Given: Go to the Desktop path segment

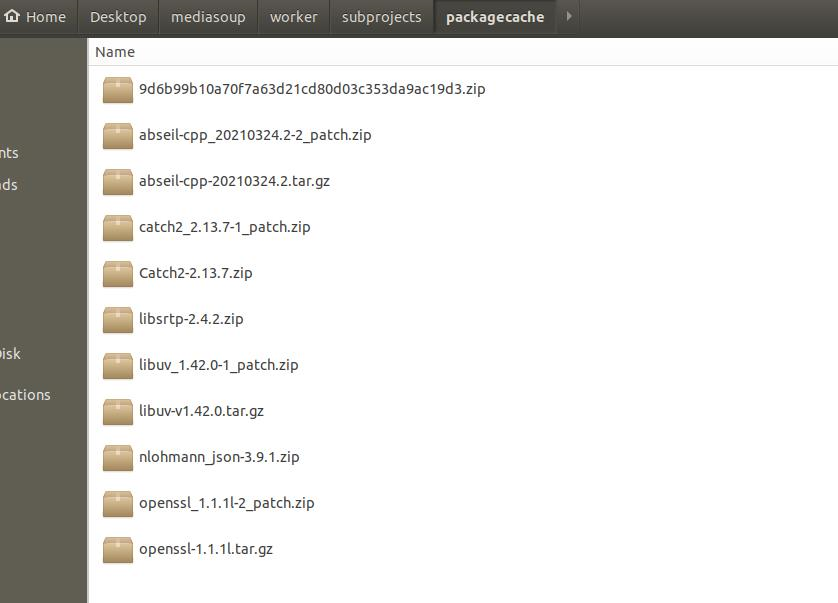Looking at the screenshot, I should [x=118, y=17].
